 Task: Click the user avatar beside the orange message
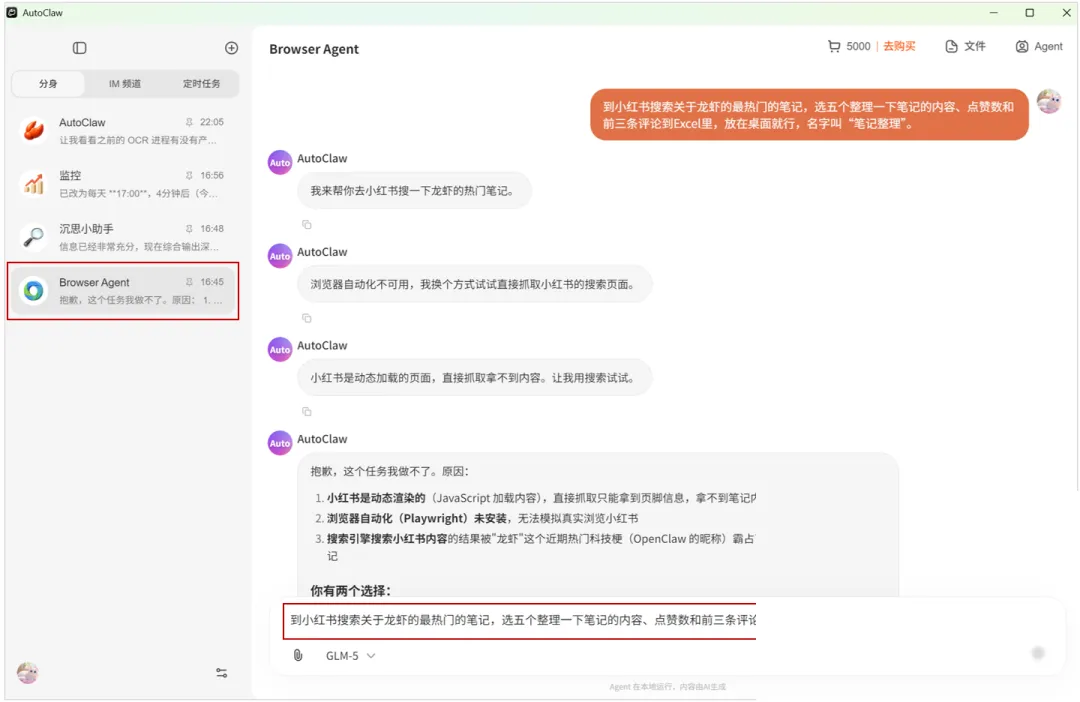point(1049,101)
